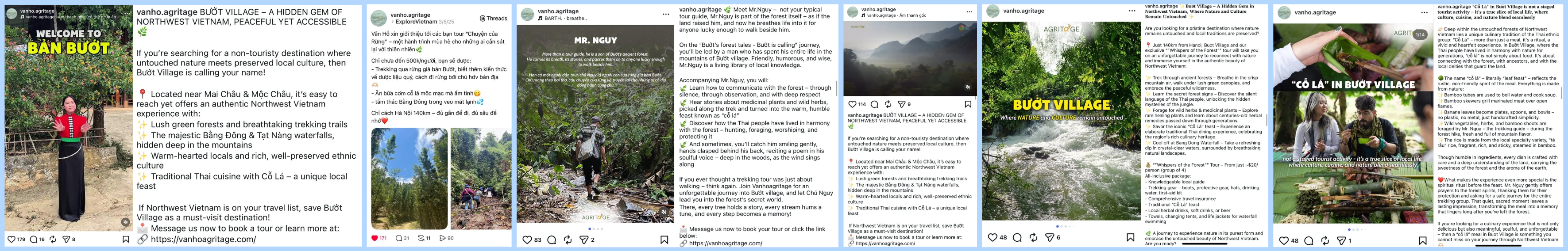Comment on the Buốt Village waterfall post
The width and height of the screenshot is (1568, 251).
tap(1017, 238)
